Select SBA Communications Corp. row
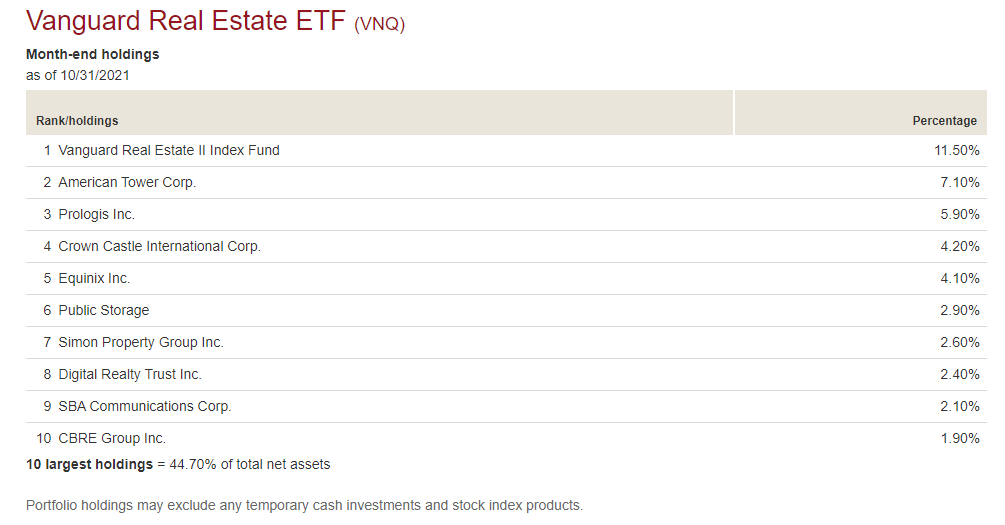The width and height of the screenshot is (1005, 525). click(x=506, y=406)
